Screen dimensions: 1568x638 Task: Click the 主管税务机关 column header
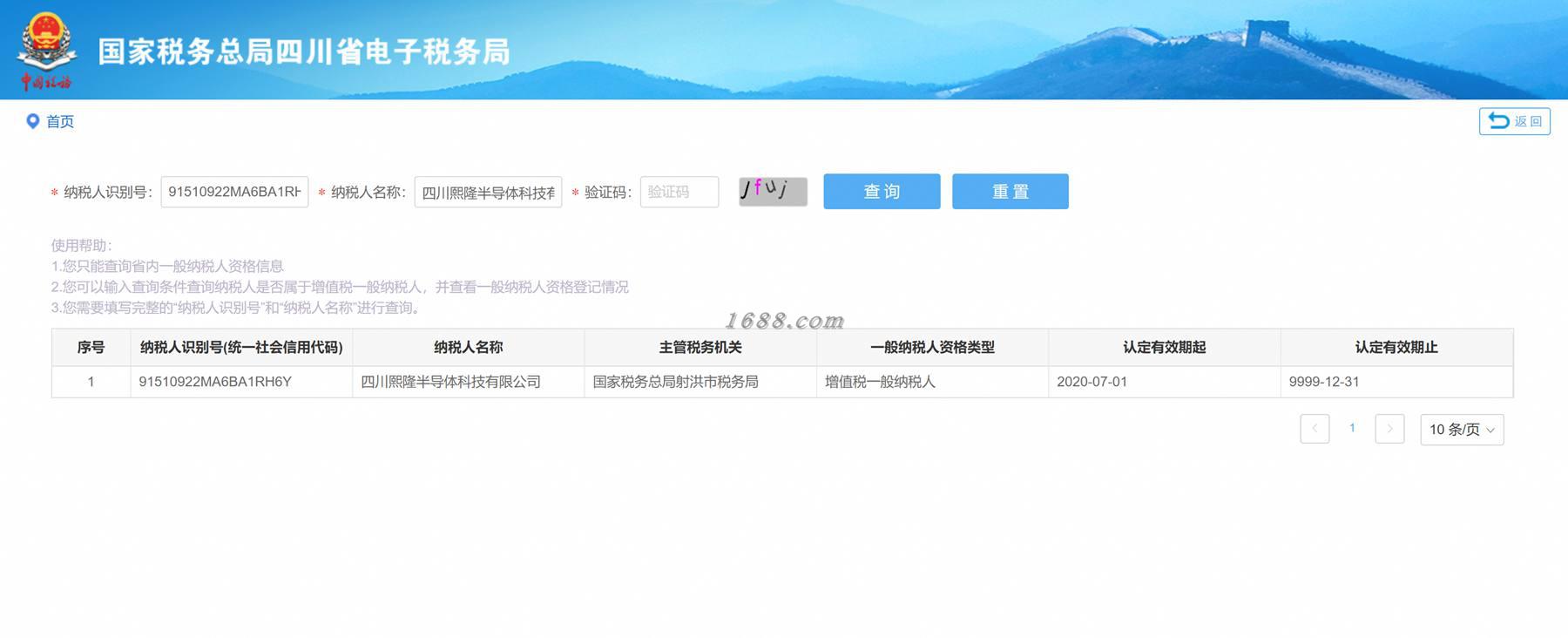[700, 347]
